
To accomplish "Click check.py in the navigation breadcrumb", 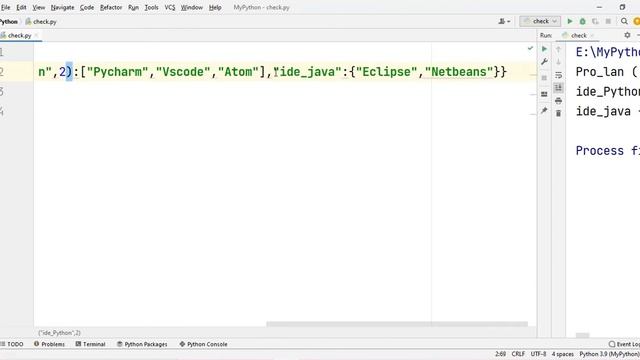I will [x=41, y=22].
